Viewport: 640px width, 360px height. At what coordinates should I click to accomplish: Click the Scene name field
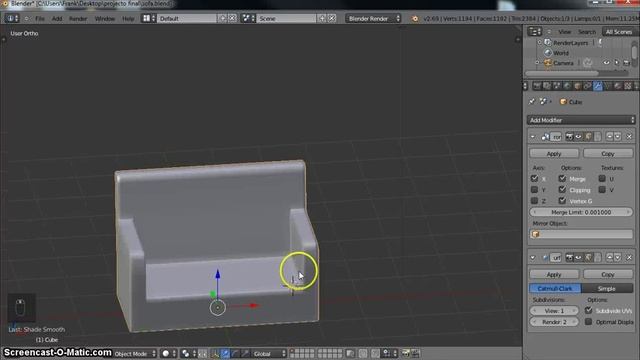tap(287, 18)
